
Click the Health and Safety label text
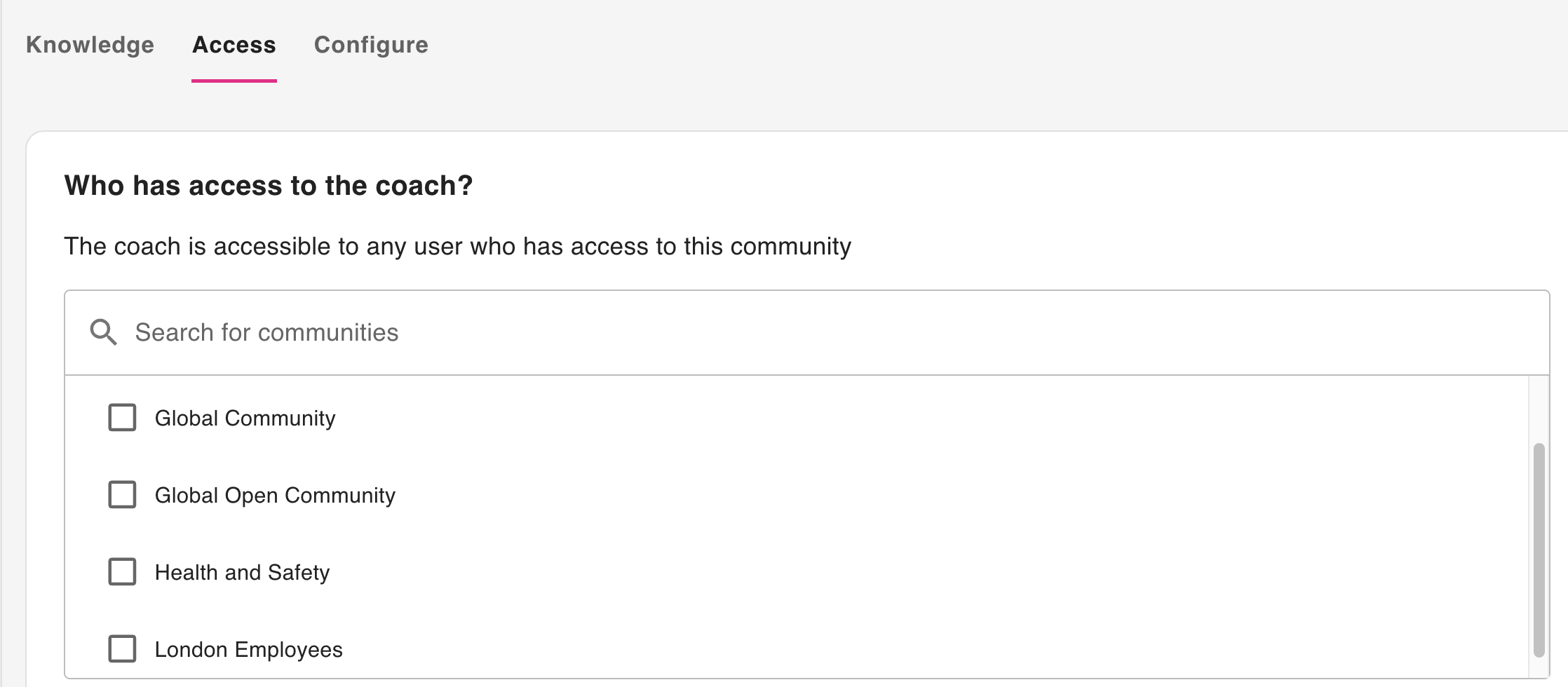242,573
